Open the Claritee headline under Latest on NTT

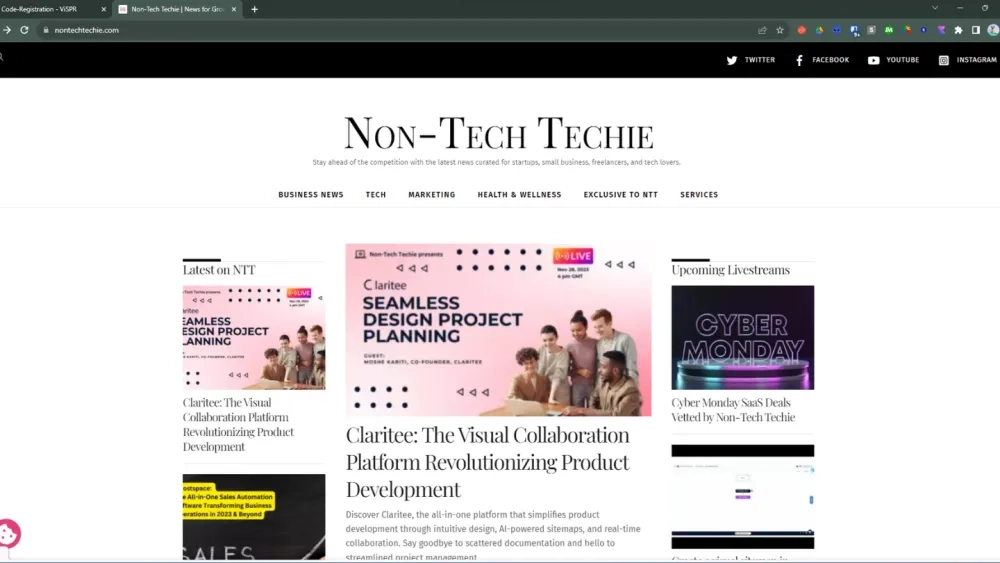point(239,424)
